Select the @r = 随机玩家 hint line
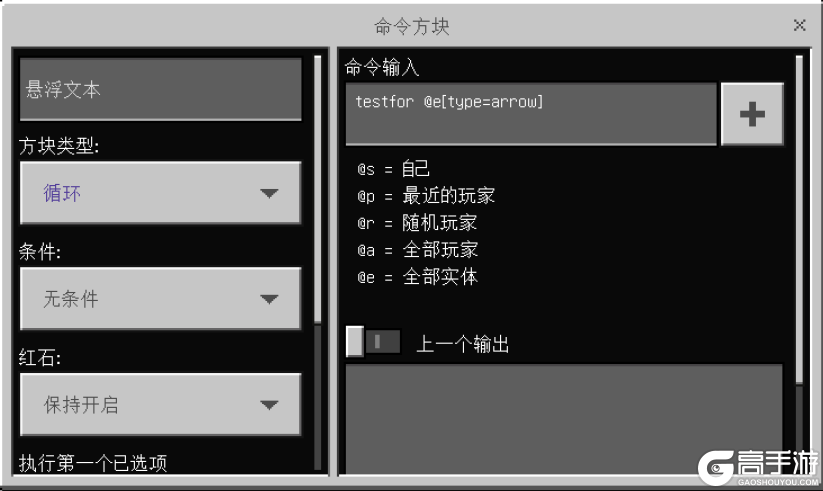 [417, 223]
